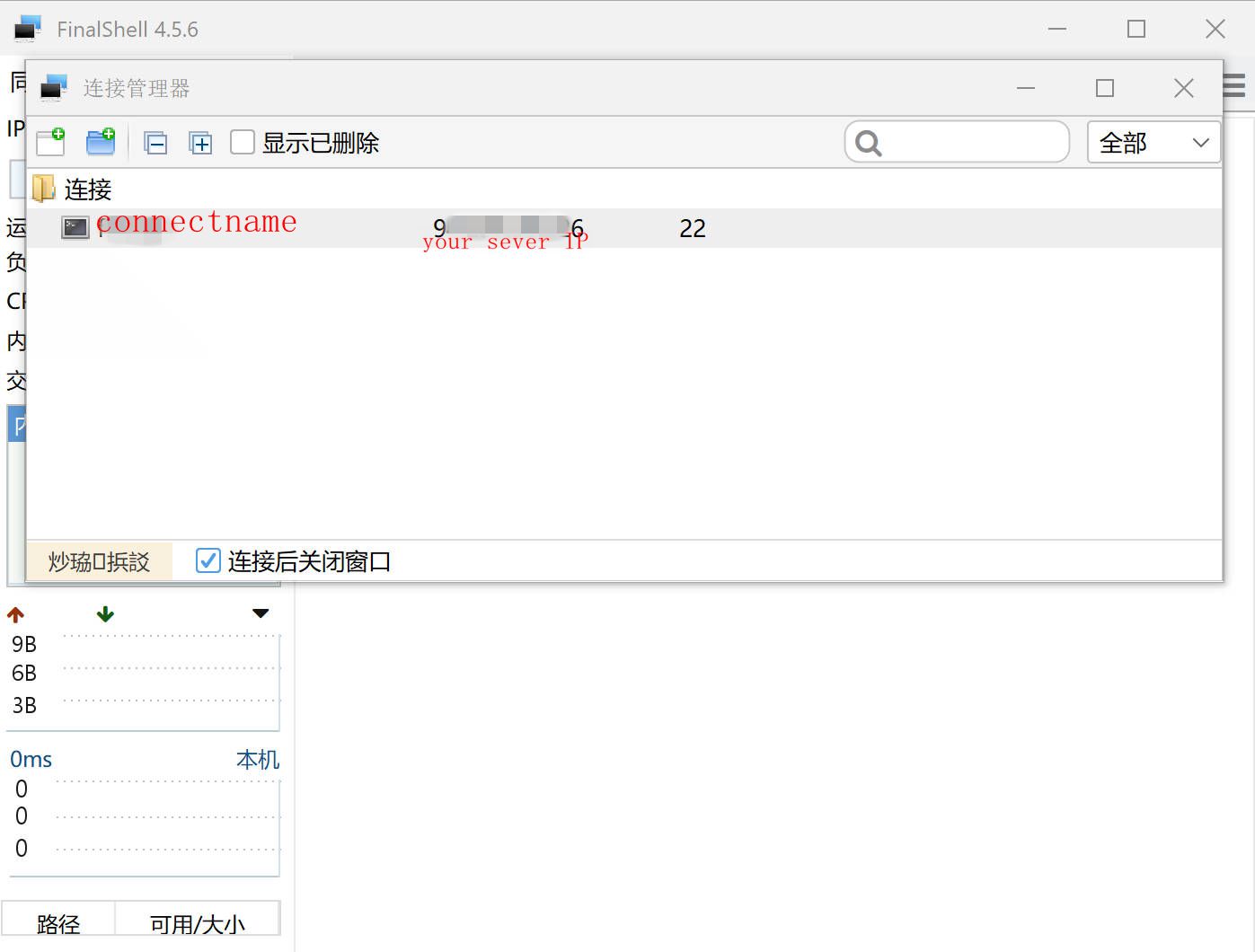Click the terminal icon of the connection entry
This screenshot has height=952, width=1255.
click(x=75, y=228)
